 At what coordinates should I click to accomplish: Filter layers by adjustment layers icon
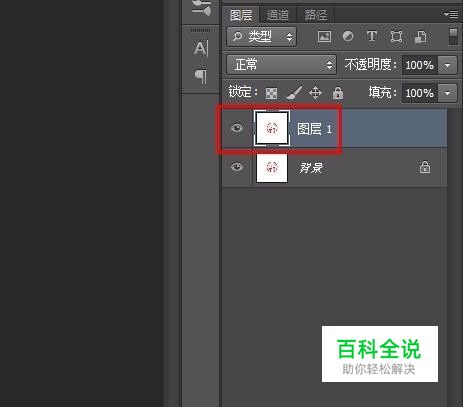point(348,36)
